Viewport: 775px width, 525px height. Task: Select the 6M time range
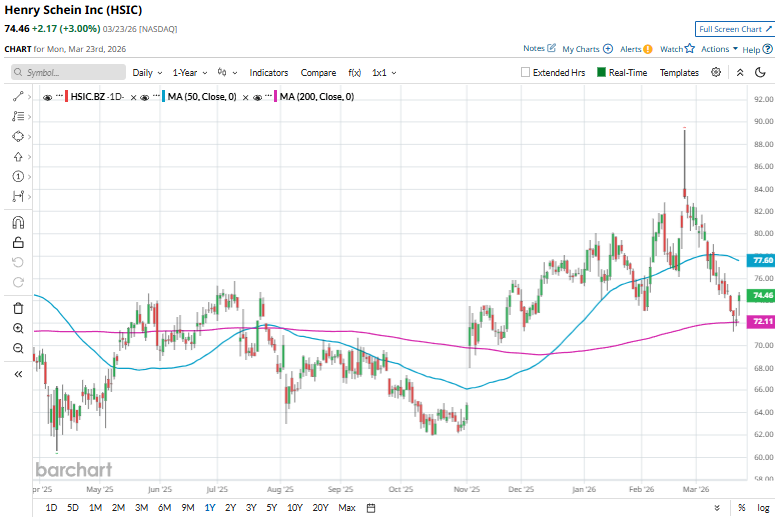[x=164, y=508]
